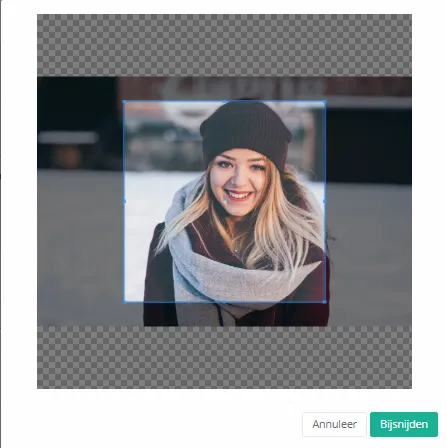Click the bottom-left corner crop handle
The image size is (447, 448).
click(x=124, y=302)
